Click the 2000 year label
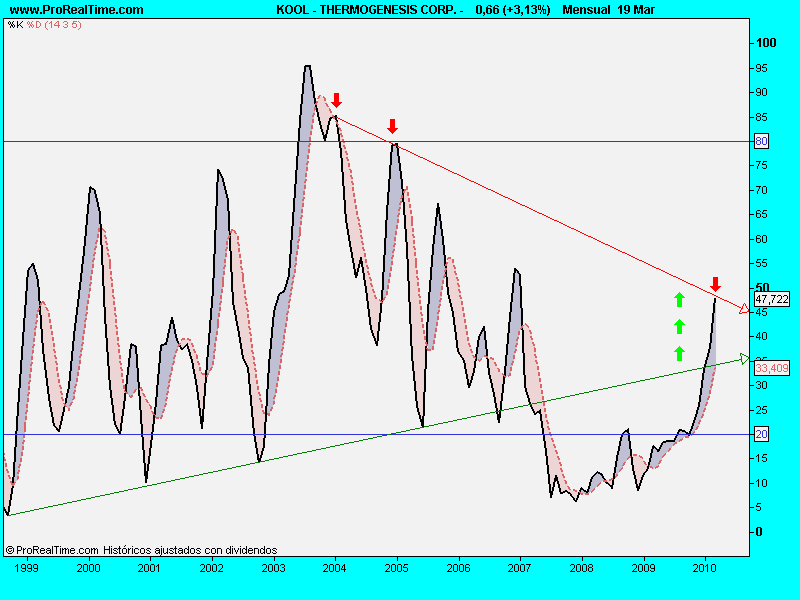The height and width of the screenshot is (600, 800). pyautogui.click(x=88, y=568)
